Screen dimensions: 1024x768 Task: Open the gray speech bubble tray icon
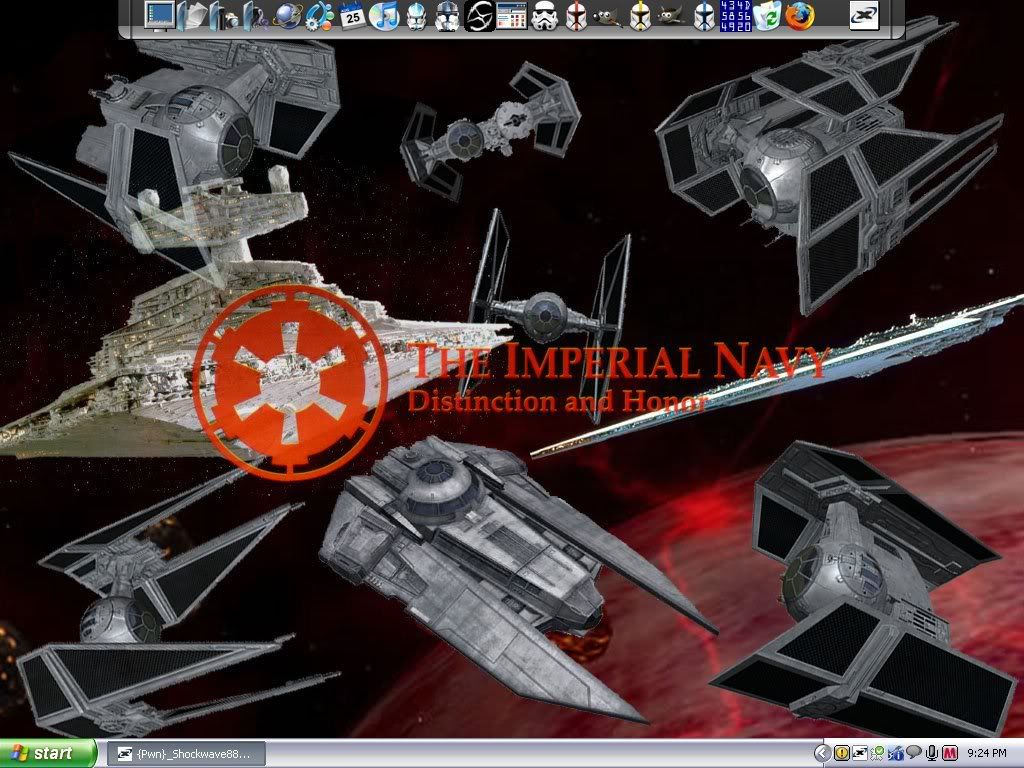tap(913, 753)
